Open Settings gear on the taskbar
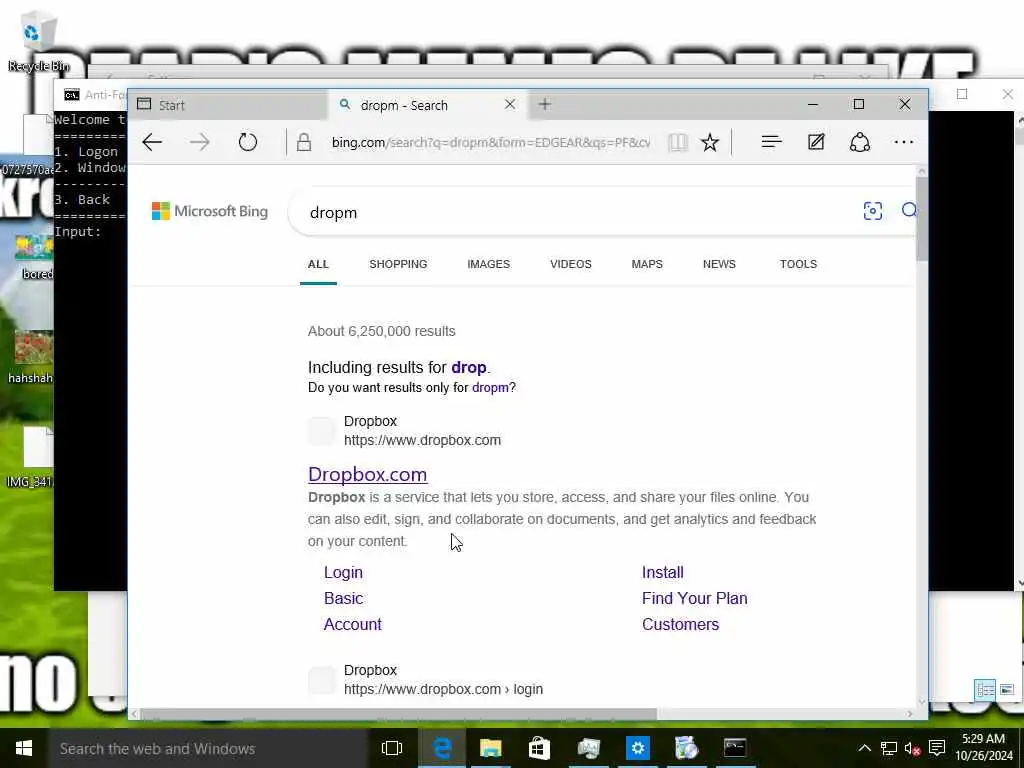 coord(637,748)
